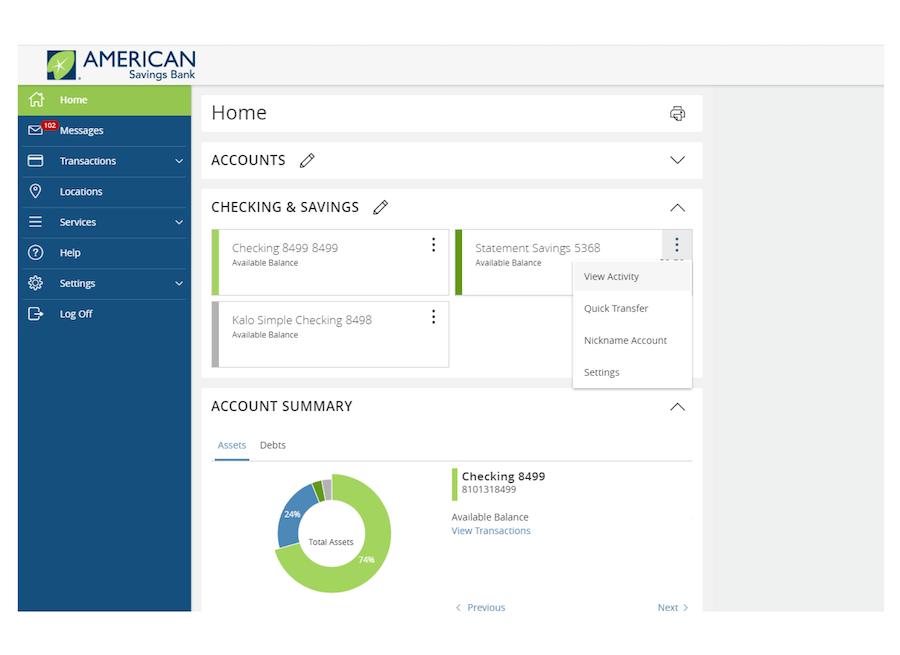Edit Checking & Savings with pencil icon

(x=380, y=207)
